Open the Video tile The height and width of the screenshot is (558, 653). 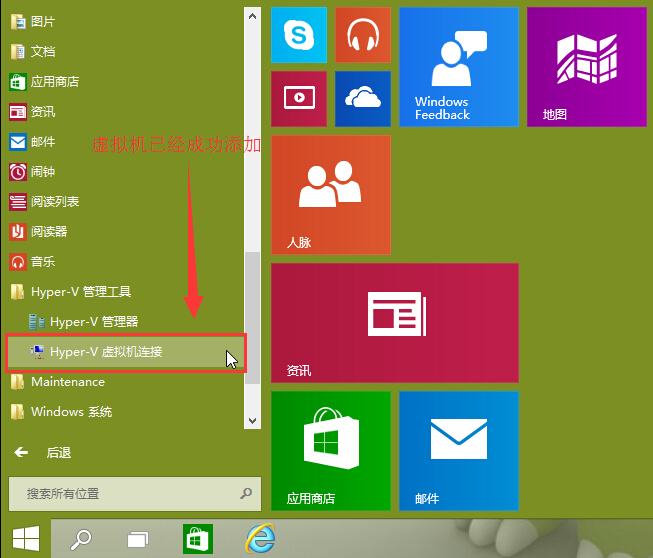[299, 98]
